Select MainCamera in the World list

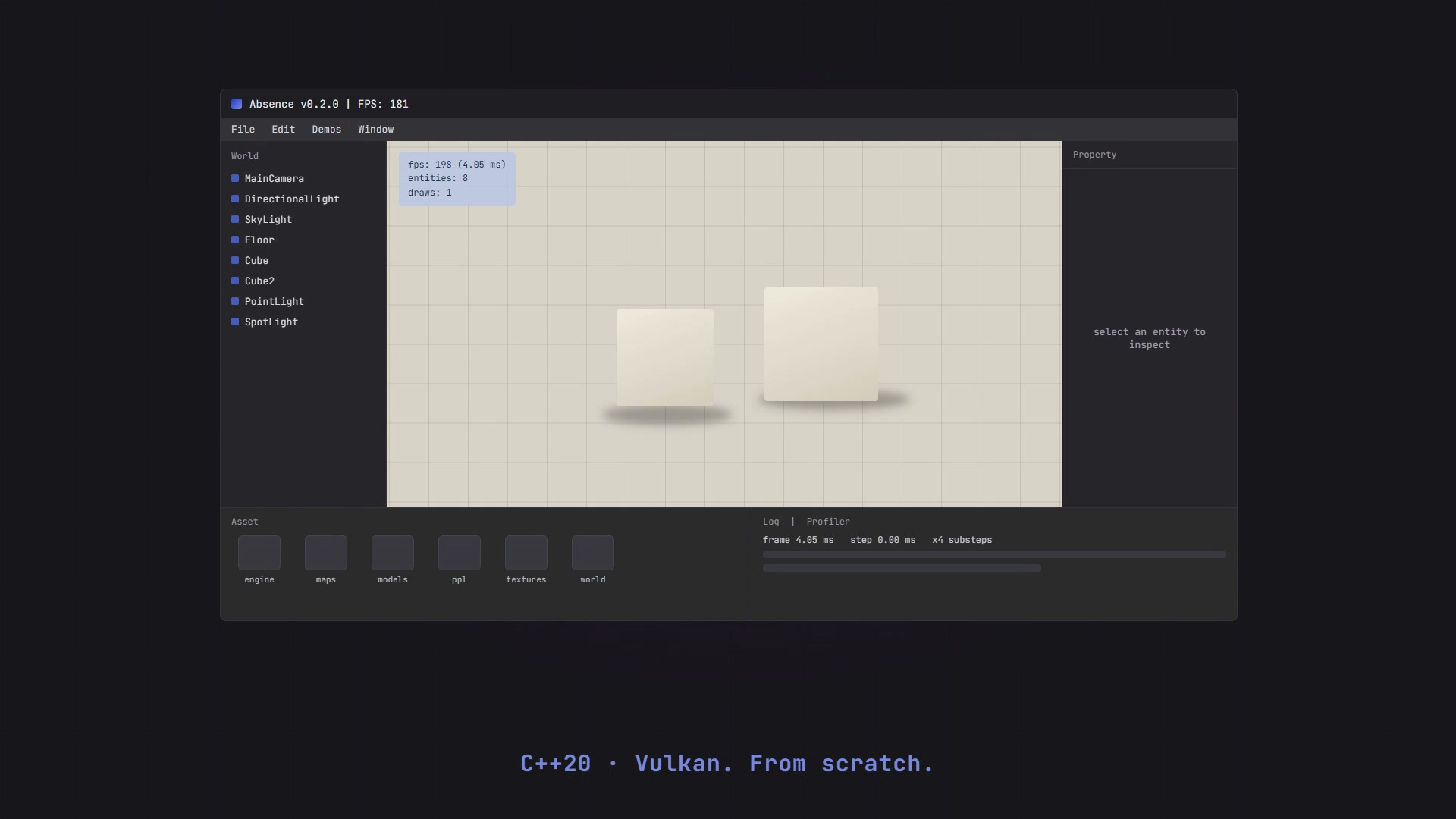point(303,179)
